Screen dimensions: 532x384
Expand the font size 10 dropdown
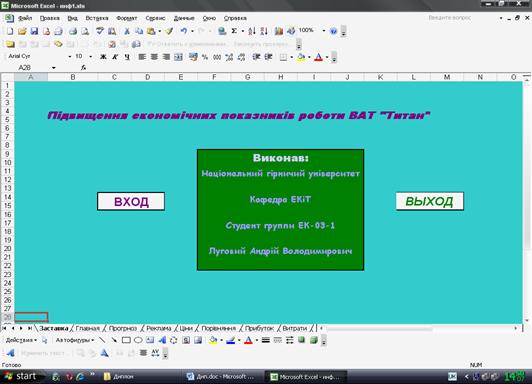point(91,57)
